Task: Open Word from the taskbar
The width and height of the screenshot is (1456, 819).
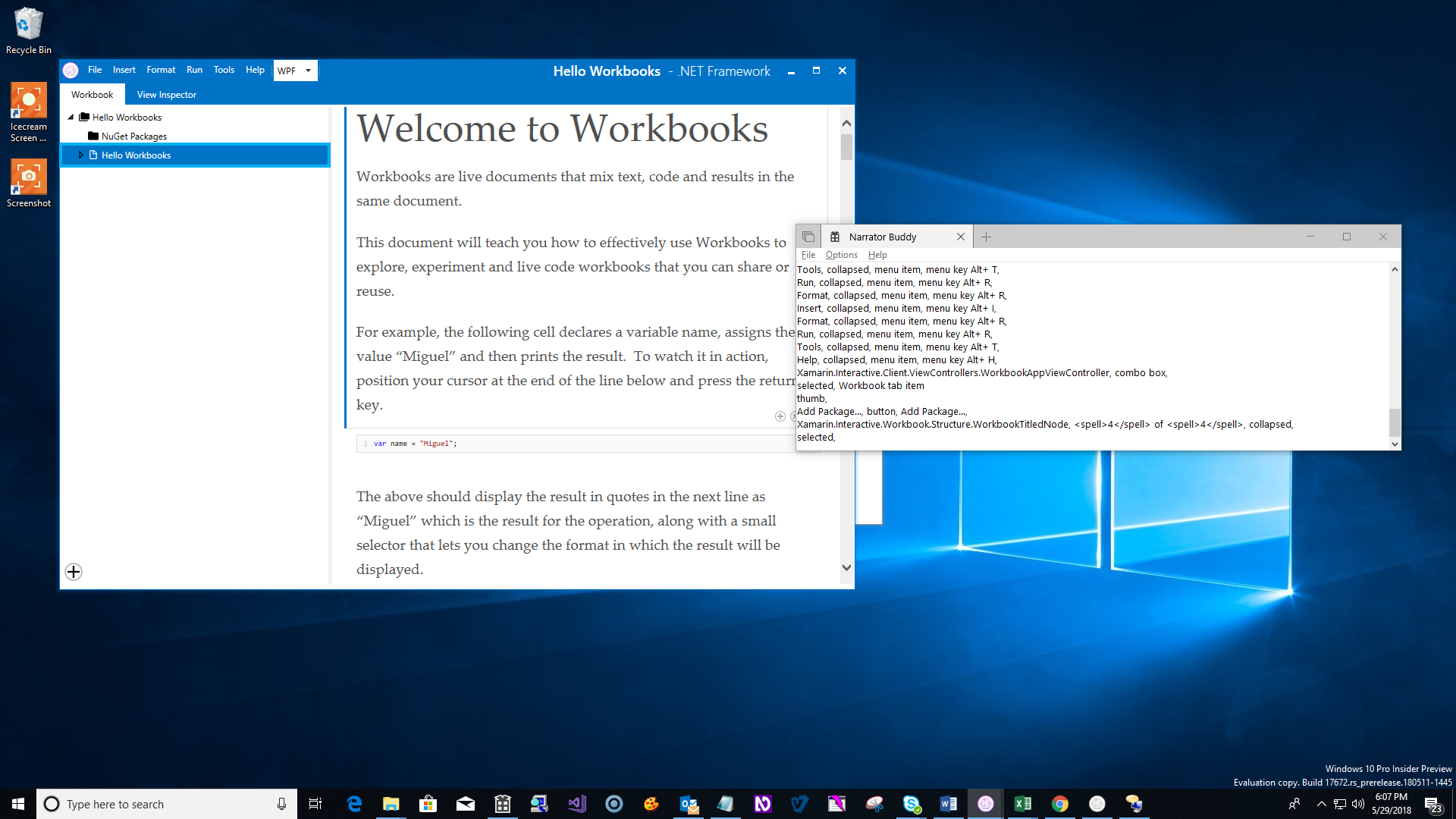Action: point(949,804)
